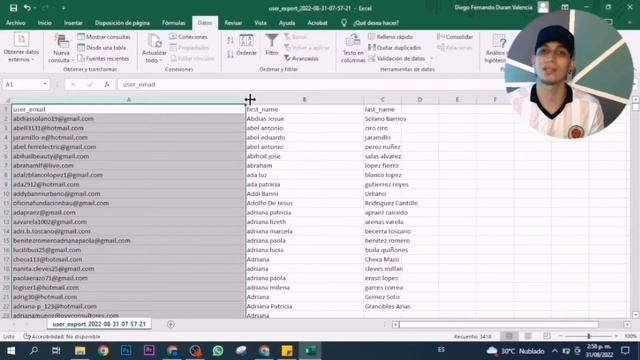Open Photoshop from taskbar
Viewport: 640px width, 360px height.
click(126, 351)
